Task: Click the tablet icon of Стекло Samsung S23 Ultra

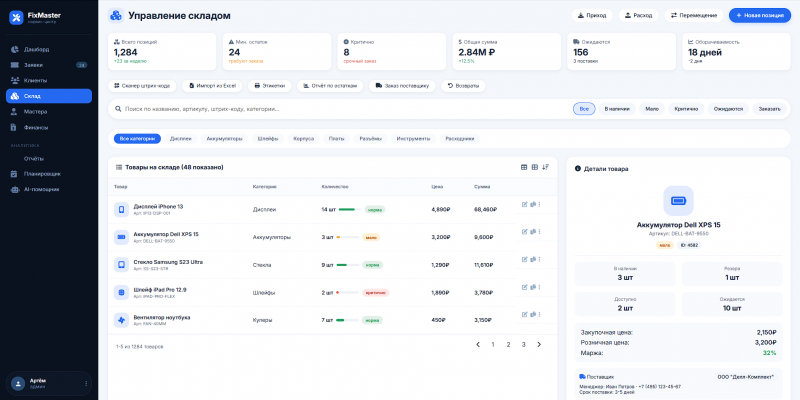Action: point(121,265)
